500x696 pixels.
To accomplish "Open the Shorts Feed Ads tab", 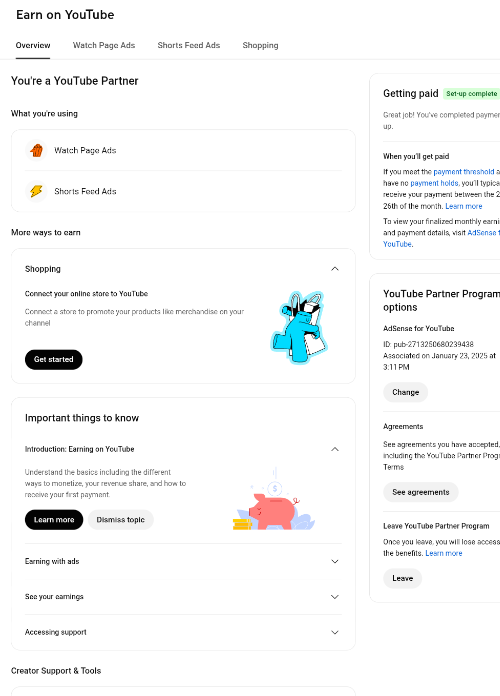I will 189,45.
